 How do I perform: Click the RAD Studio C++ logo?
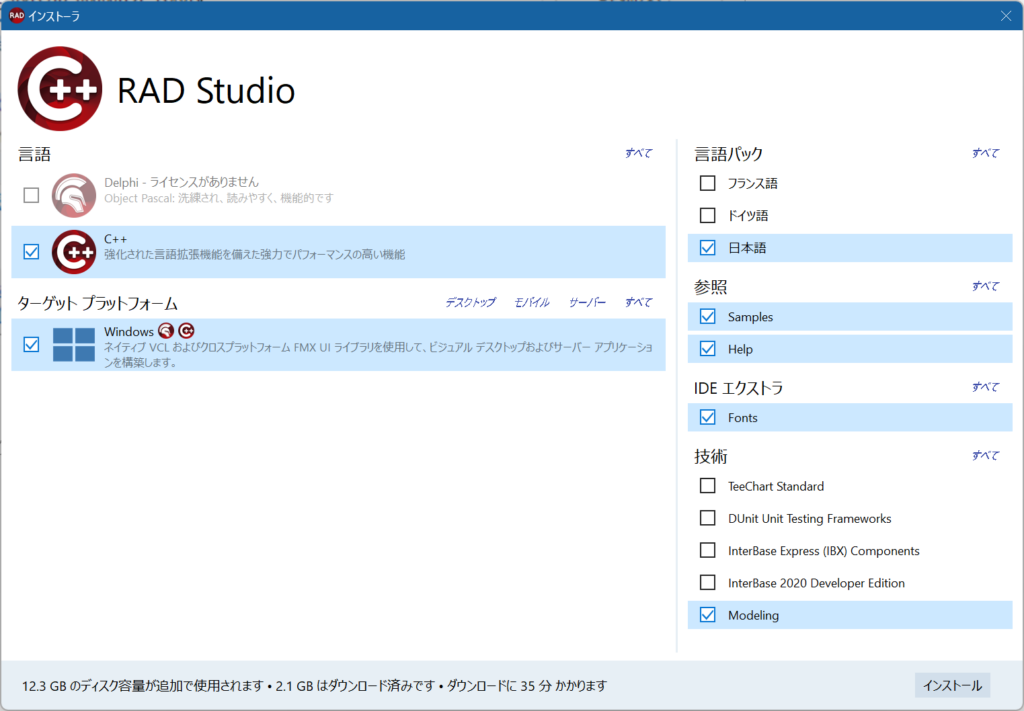[x=60, y=90]
